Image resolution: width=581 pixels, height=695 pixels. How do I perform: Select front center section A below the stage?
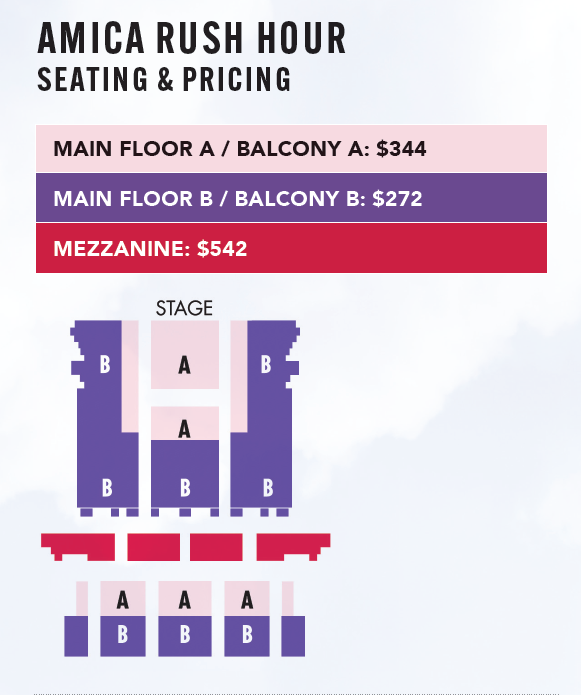click(x=185, y=355)
